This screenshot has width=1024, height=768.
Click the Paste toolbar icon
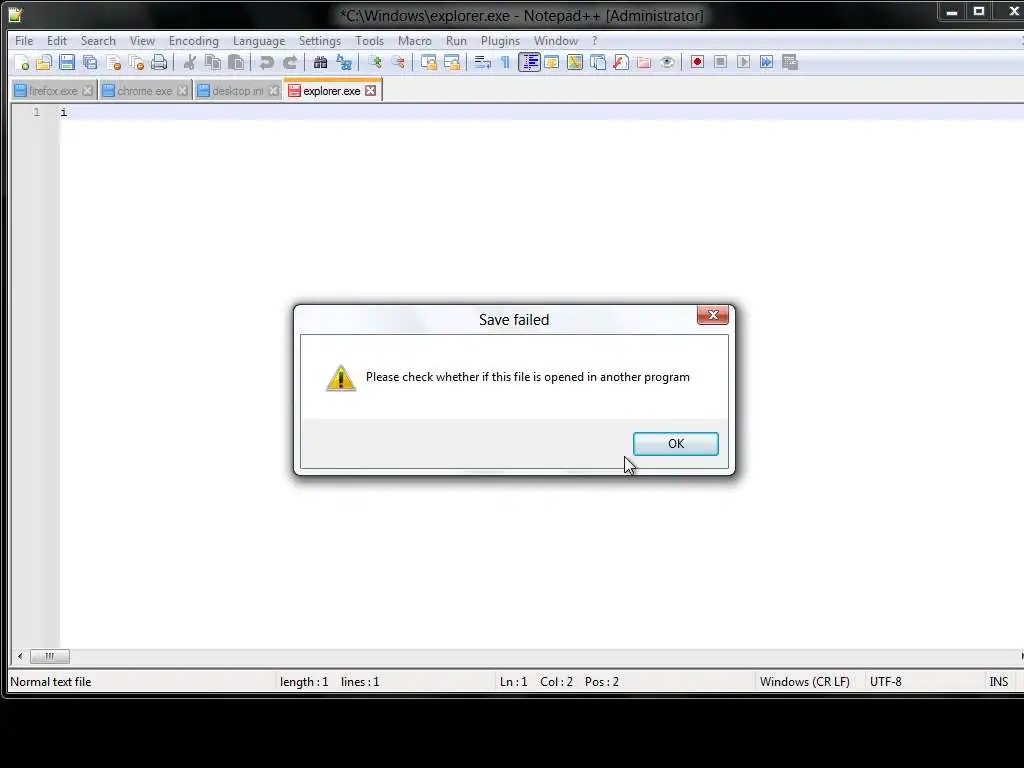236,63
